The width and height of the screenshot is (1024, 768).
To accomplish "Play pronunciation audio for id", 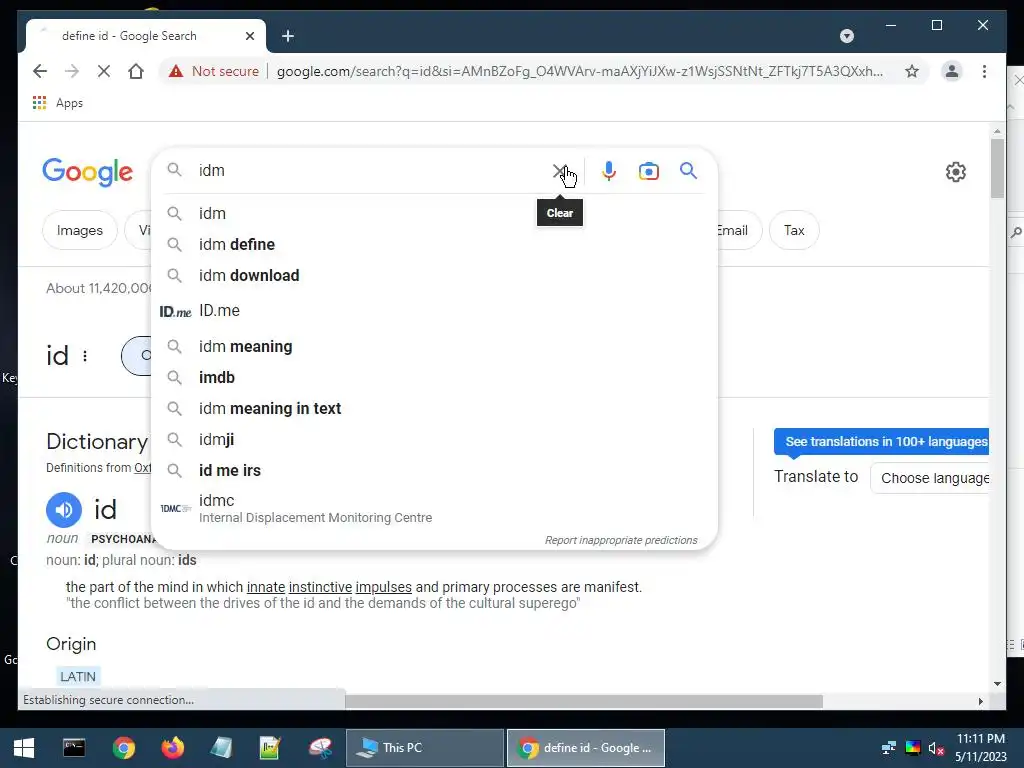I will click(x=64, y=509).
